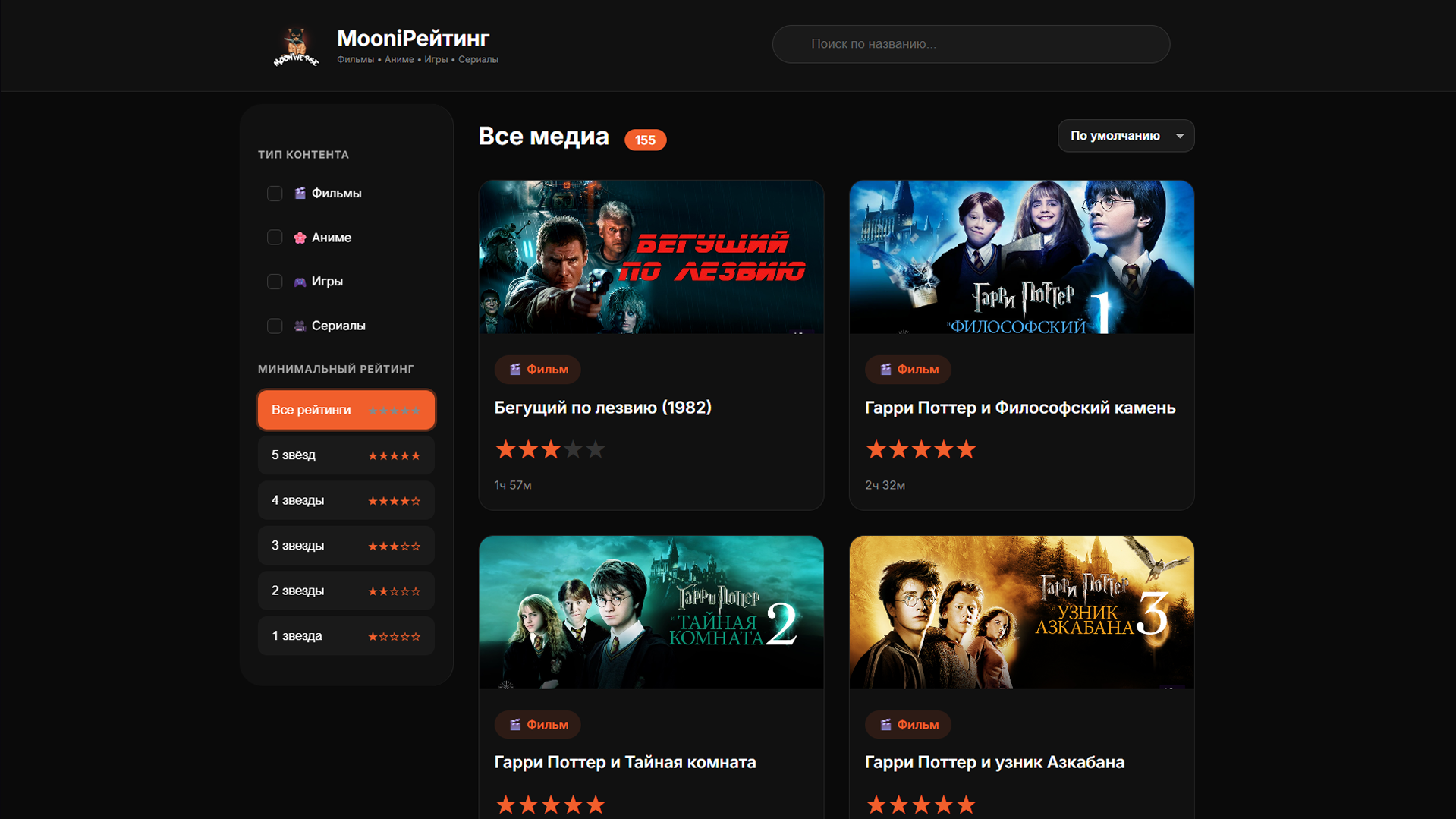Click the MooniРейтинг cat logo icon
Screen dimensions: 1456x819
click(296, 46)
